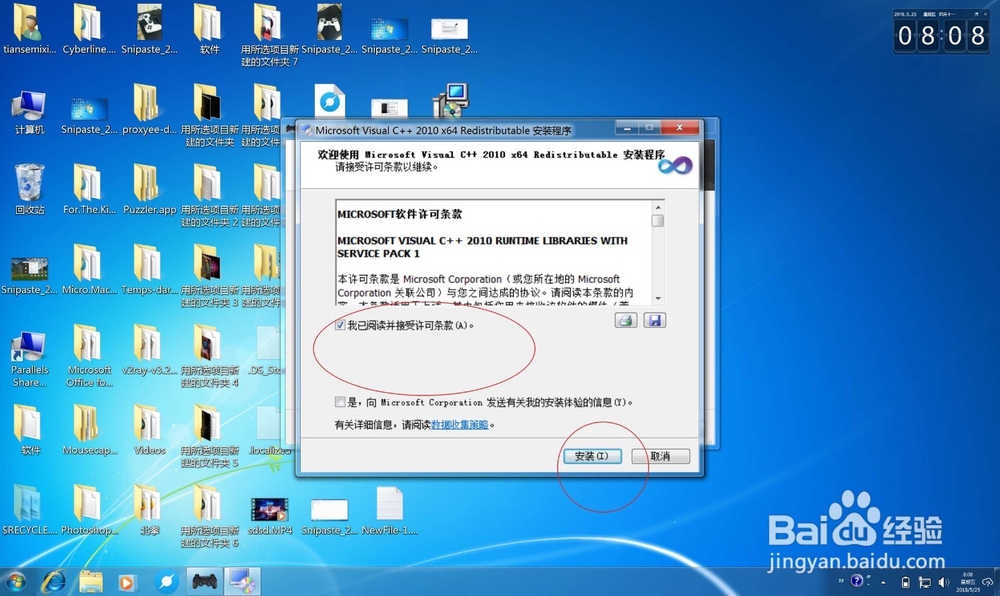Click the license text scroll-up arrow
The width and height of the screenshot is (1000, 596).
658,209
